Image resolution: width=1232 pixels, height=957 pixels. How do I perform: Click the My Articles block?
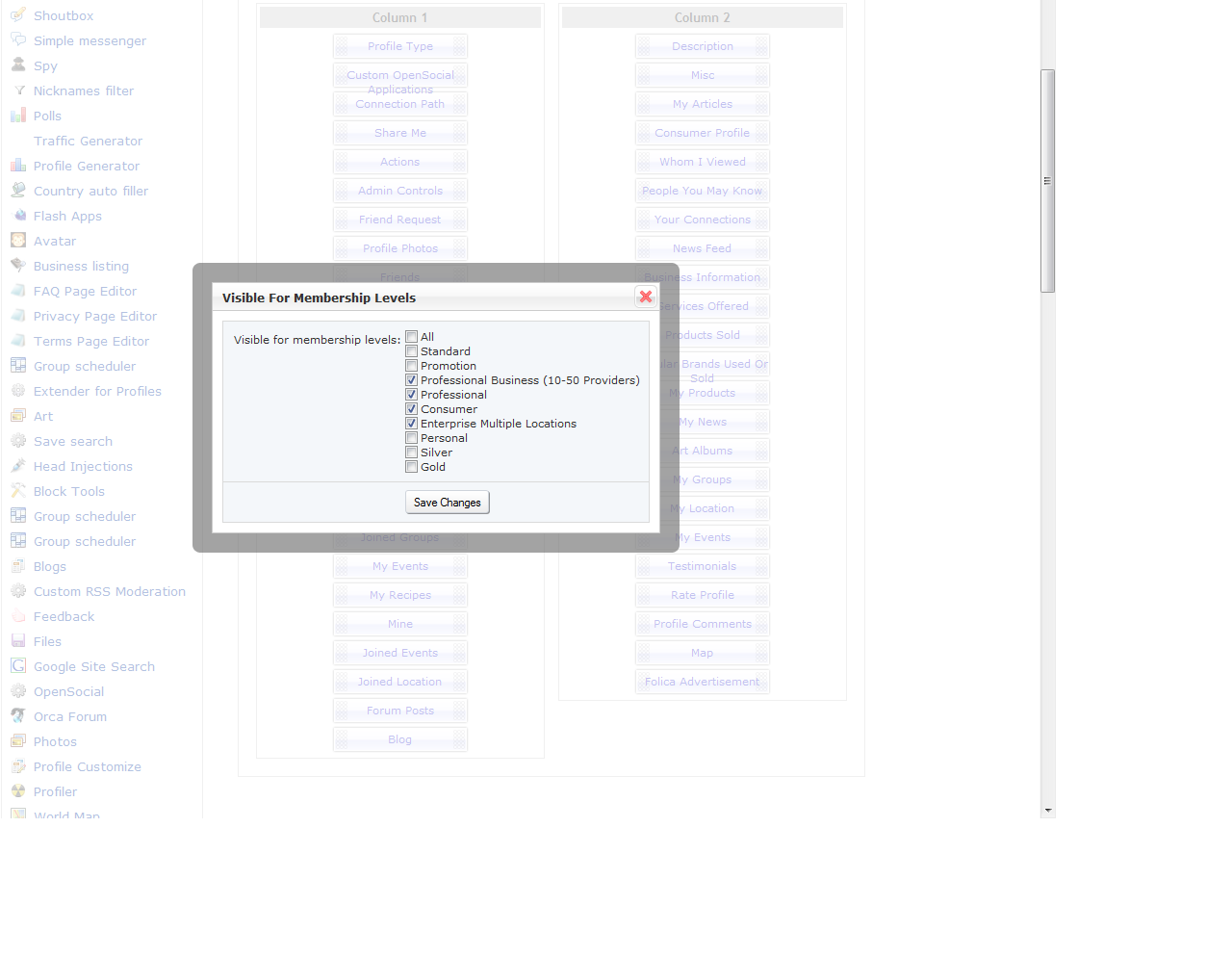703,104
